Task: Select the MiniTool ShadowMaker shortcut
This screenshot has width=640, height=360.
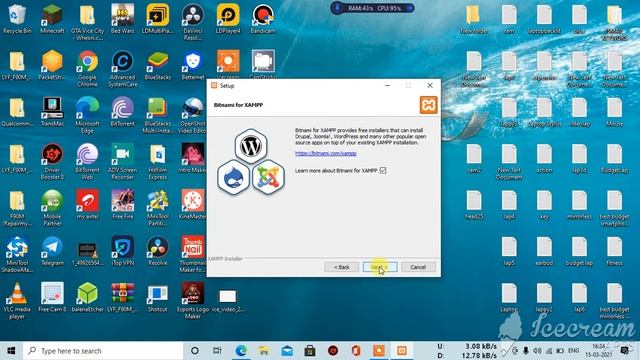Action: 17,255
